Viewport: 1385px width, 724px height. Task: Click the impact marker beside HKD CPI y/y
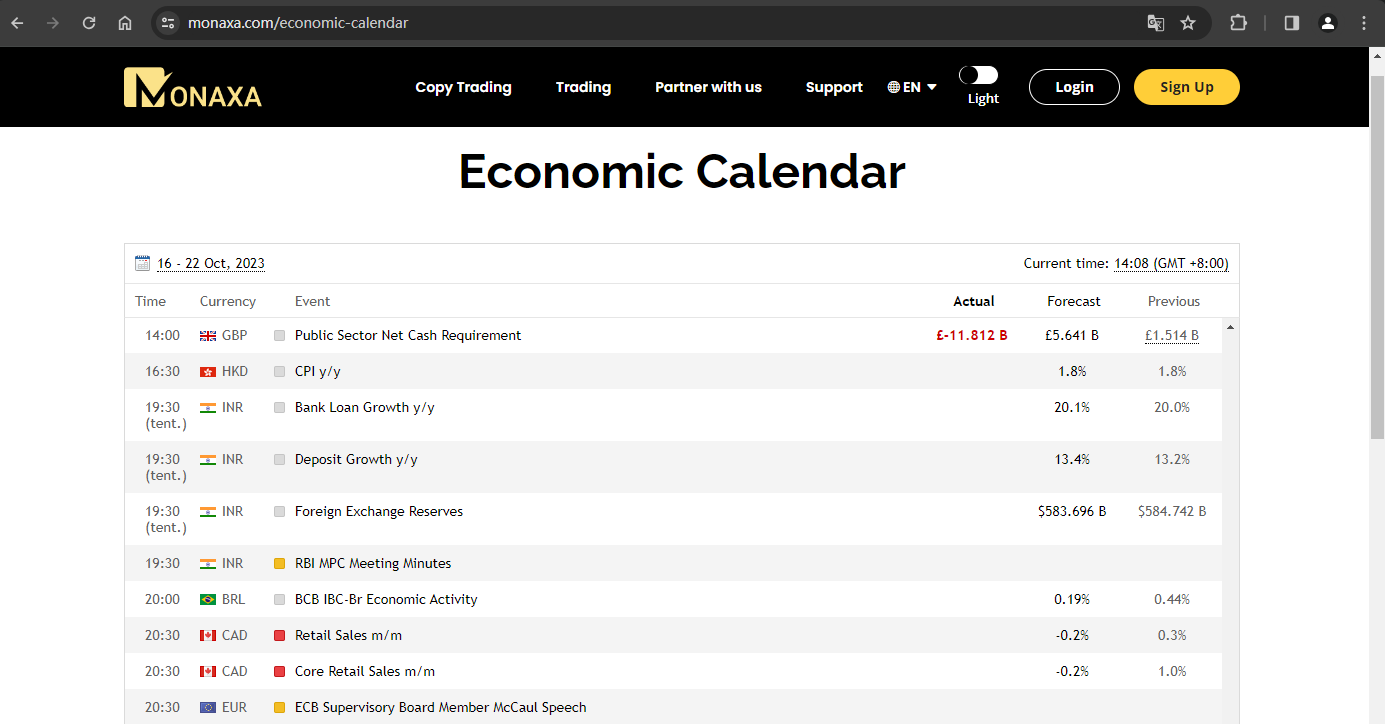tap(279, 371)
